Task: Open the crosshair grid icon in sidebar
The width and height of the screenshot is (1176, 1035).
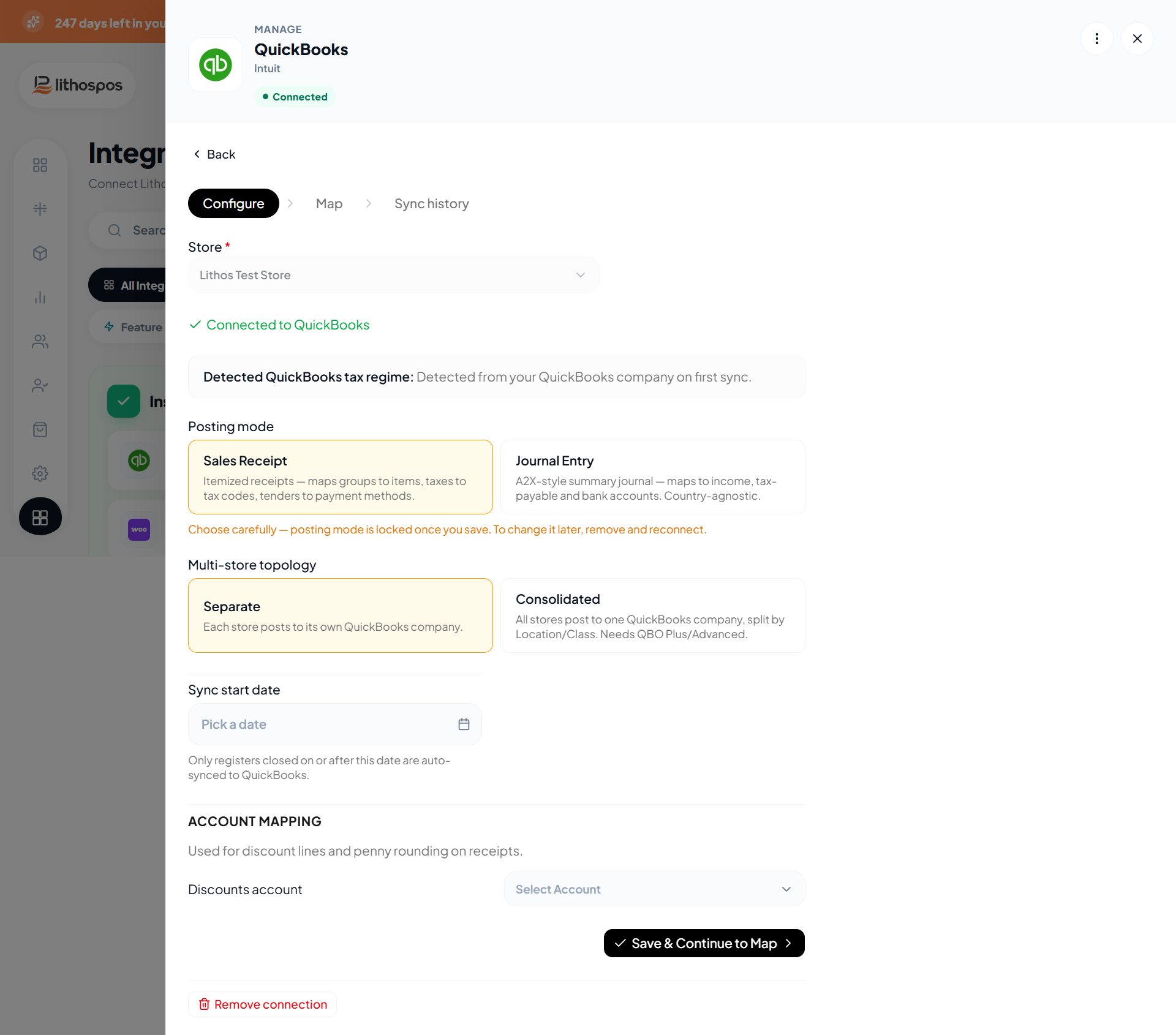Action: [40, 209]
